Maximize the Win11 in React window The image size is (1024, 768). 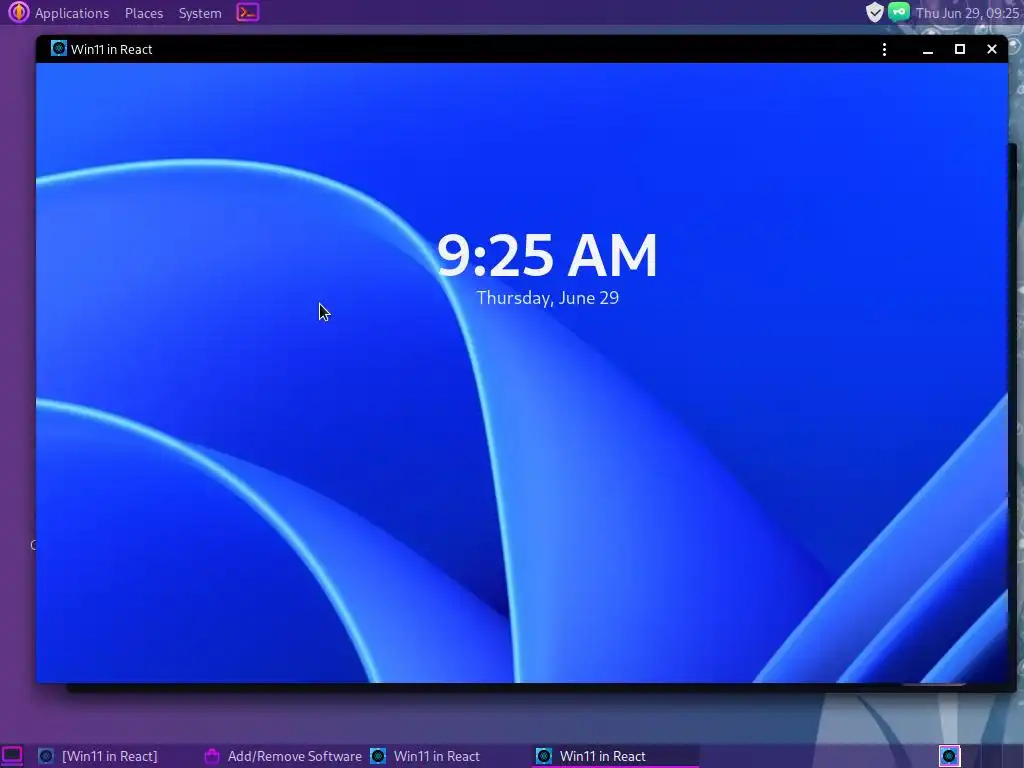pos(960,49)
